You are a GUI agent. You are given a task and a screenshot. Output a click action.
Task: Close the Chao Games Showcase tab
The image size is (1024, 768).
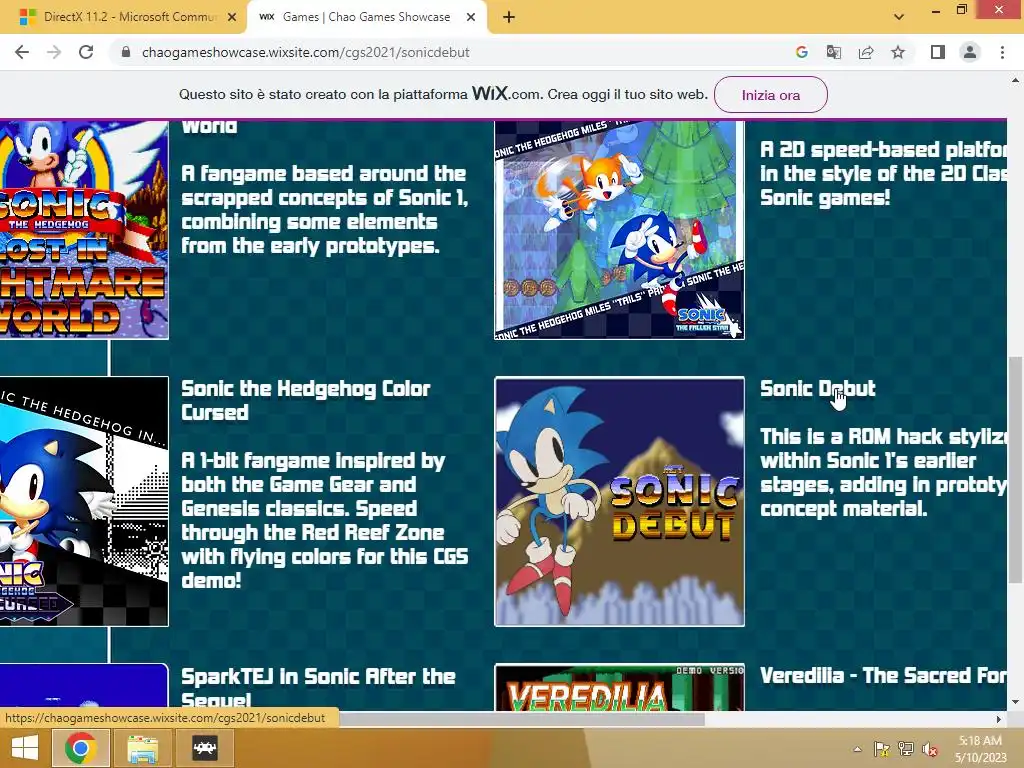coord(471,17)
